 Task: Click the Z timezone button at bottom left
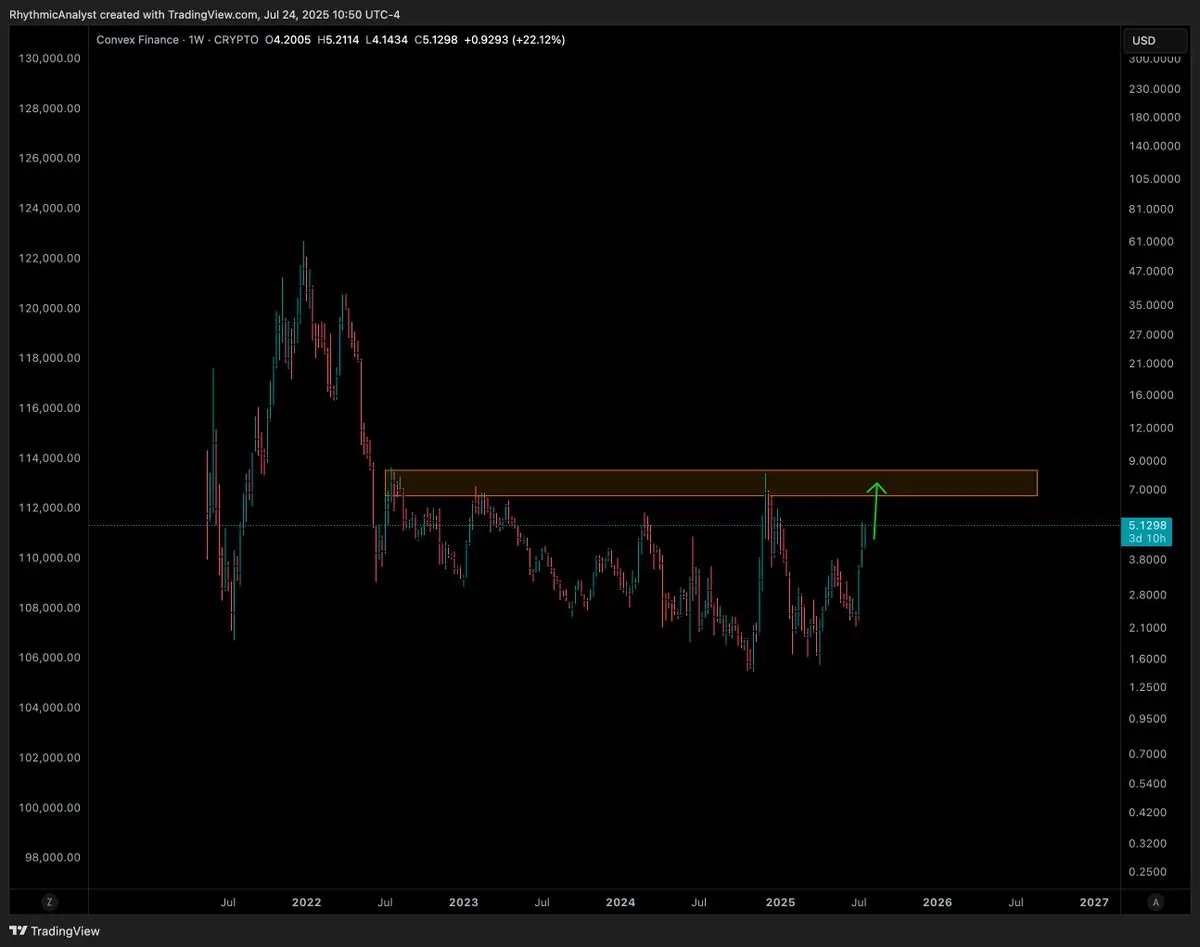(x=49, y=902)
